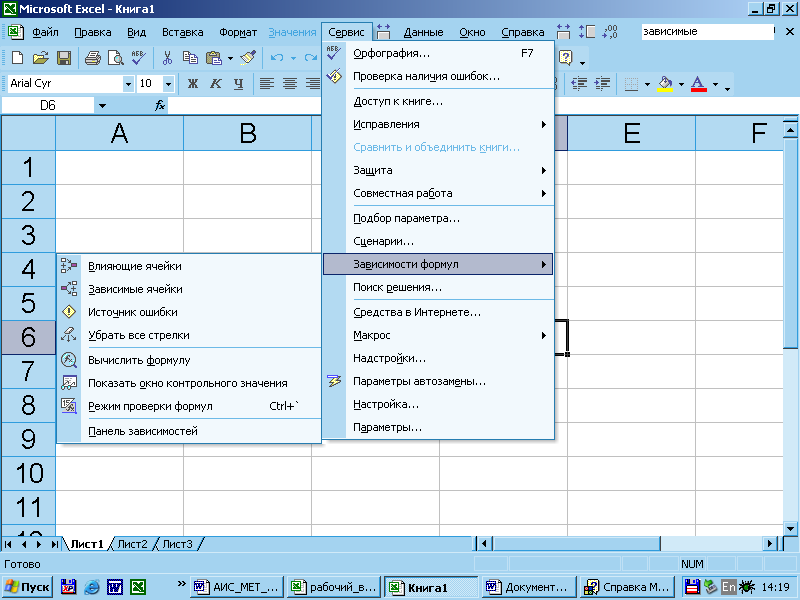
Task: Open the Формат menu
Action: coord(238,32)
